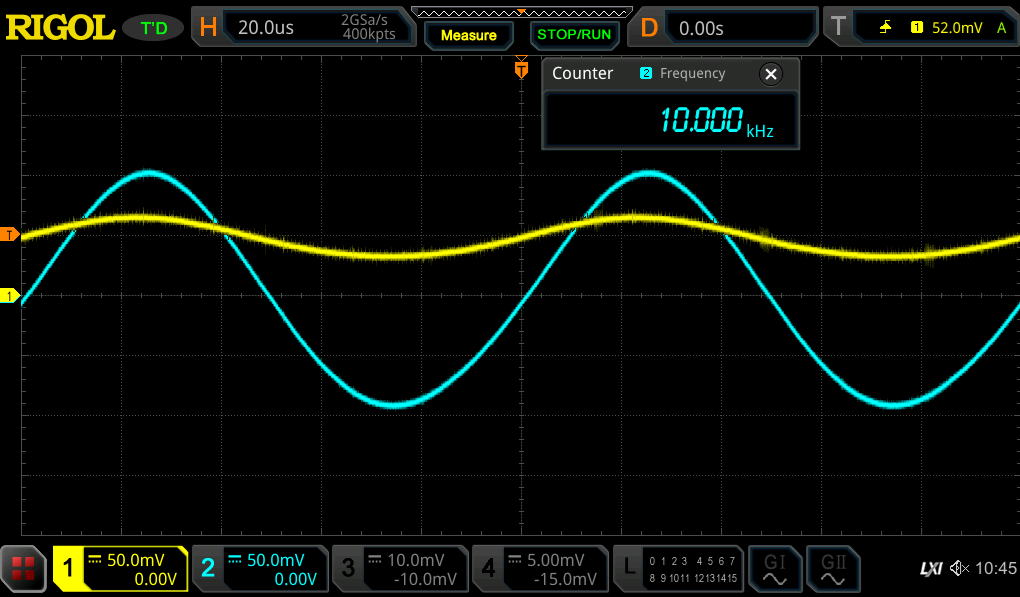Click the Counter title label
Screen dimensions: 1020x597
click(x=582, y=73)
